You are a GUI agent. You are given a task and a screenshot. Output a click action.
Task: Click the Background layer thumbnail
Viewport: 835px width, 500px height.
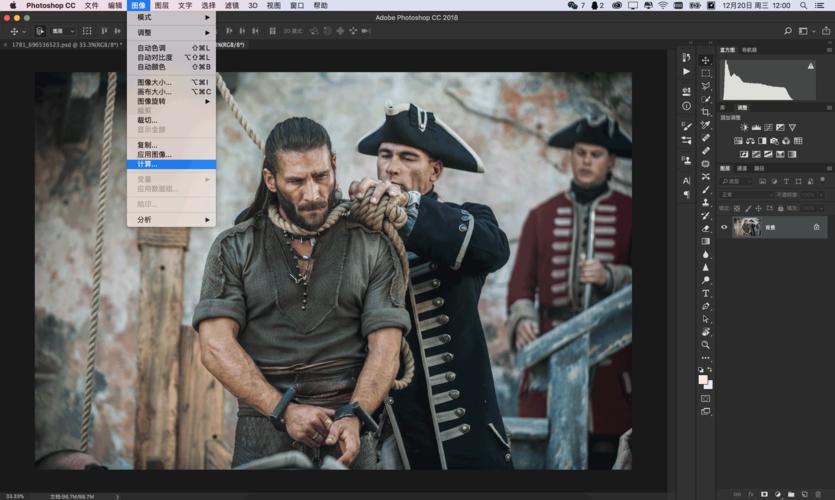pos(747,227)
